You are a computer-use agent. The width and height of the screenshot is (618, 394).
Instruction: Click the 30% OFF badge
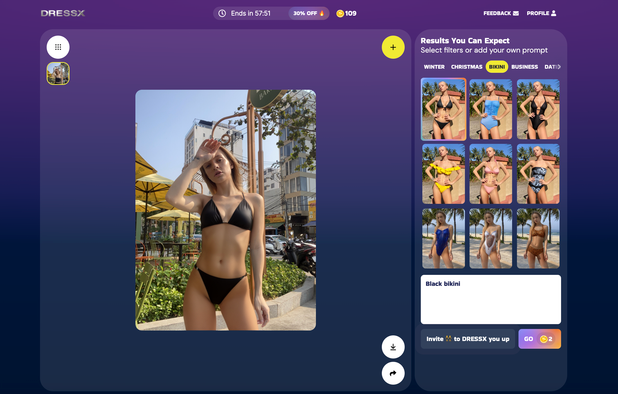click(309, 13)
